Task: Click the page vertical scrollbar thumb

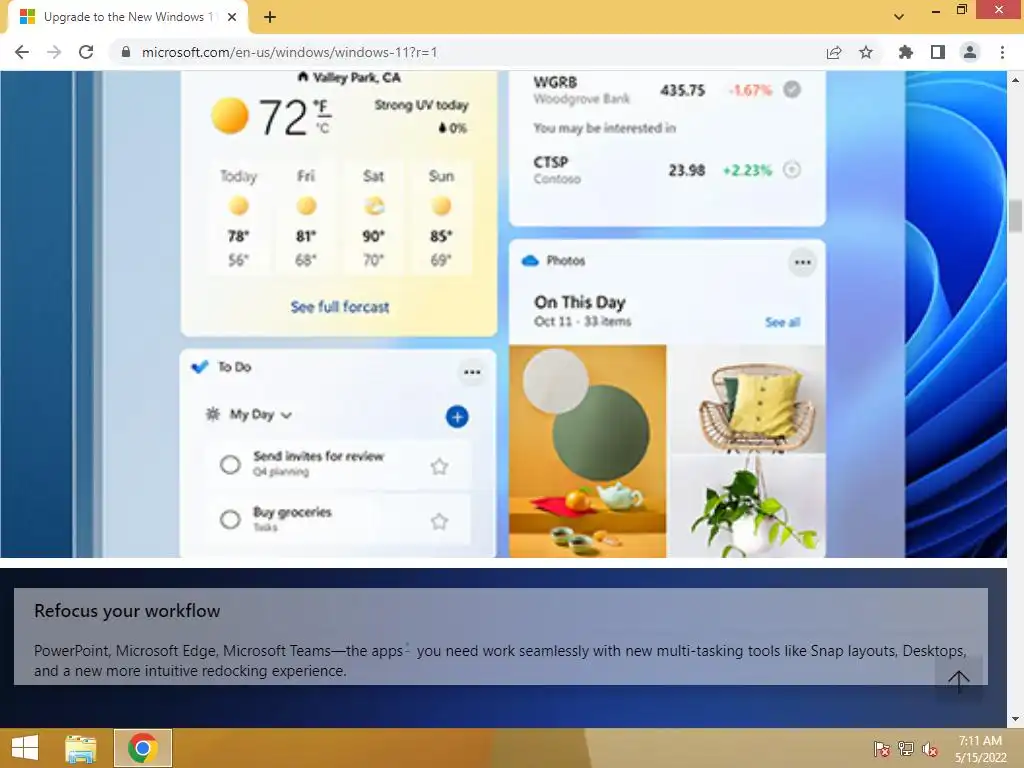Action: (1015, 216)
